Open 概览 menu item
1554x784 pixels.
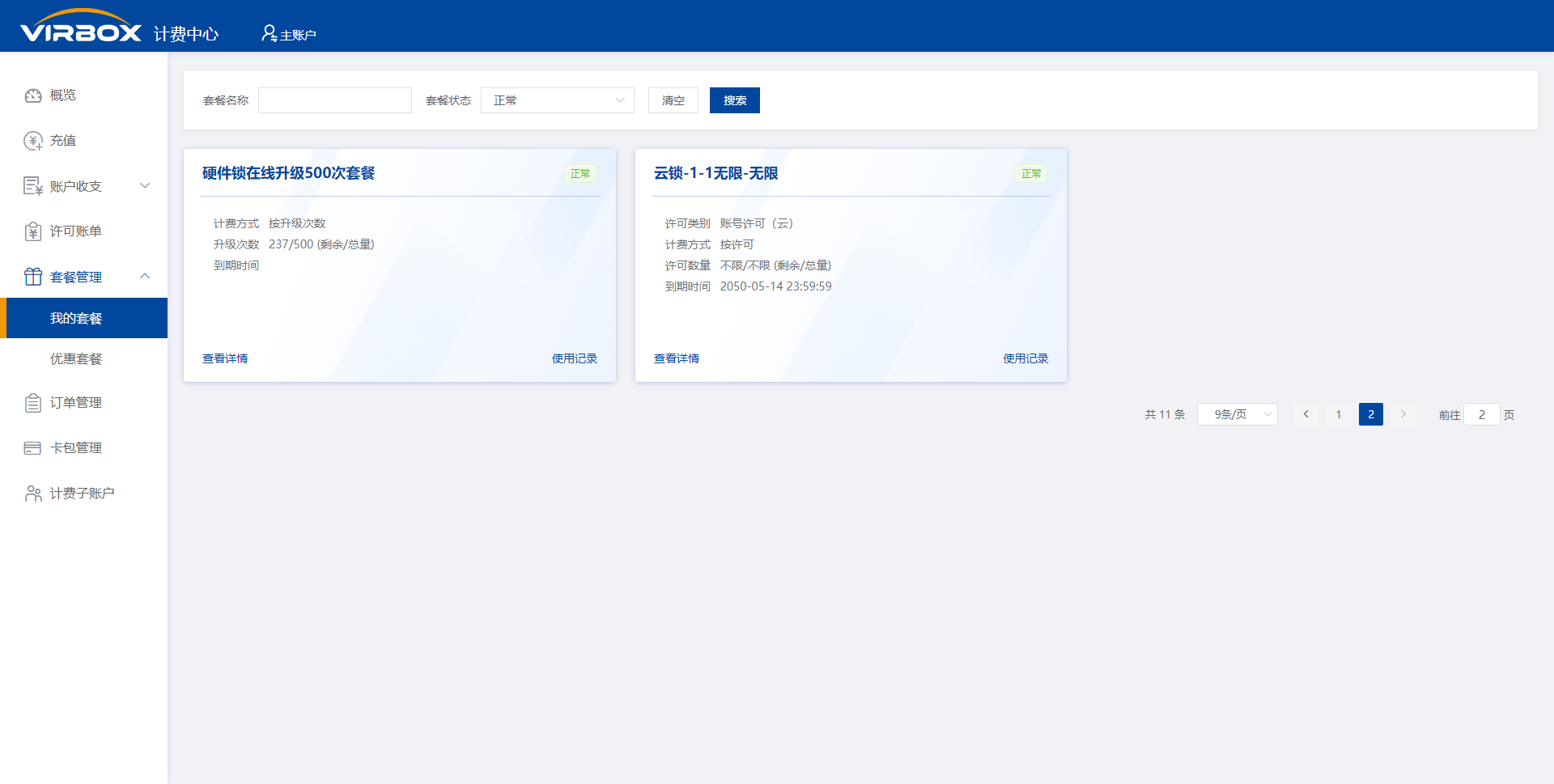pos(84,95)
